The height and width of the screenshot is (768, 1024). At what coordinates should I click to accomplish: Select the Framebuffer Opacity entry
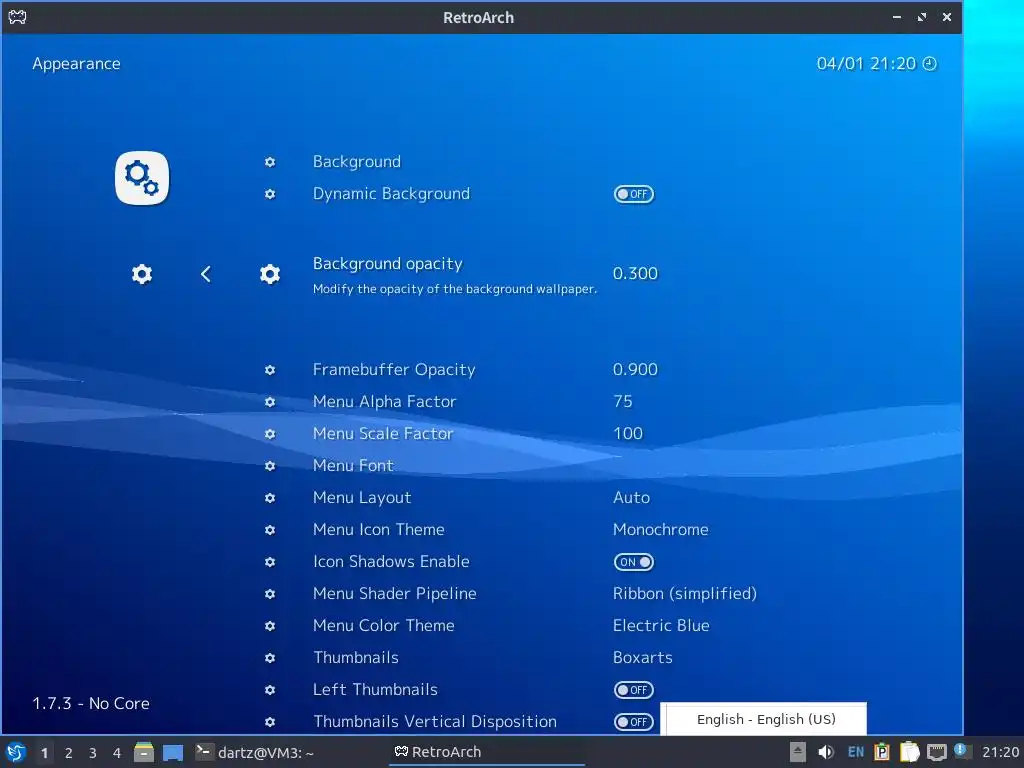[x=394, y=370]
